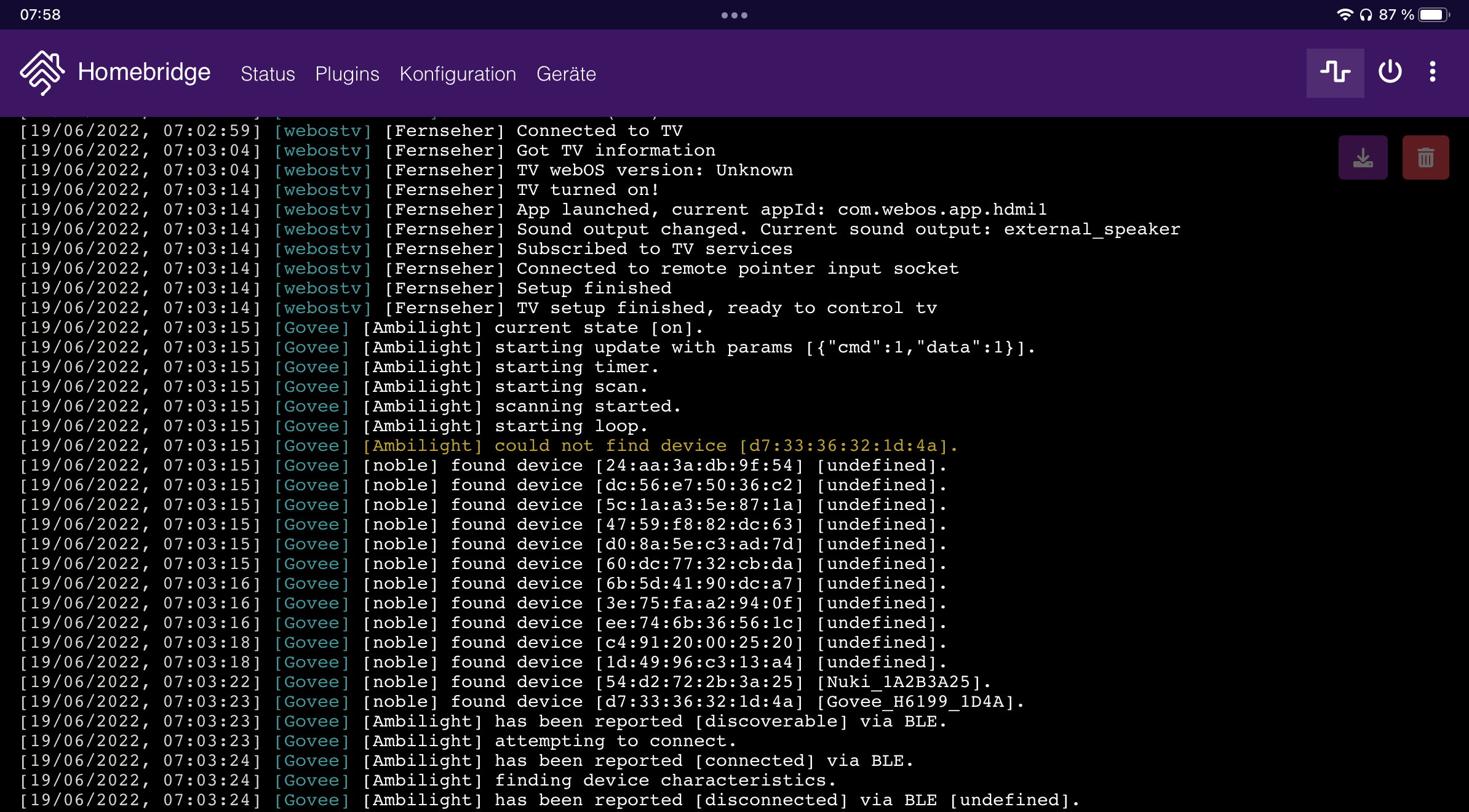Switch to the Geräte page

[x=566, y=74]
